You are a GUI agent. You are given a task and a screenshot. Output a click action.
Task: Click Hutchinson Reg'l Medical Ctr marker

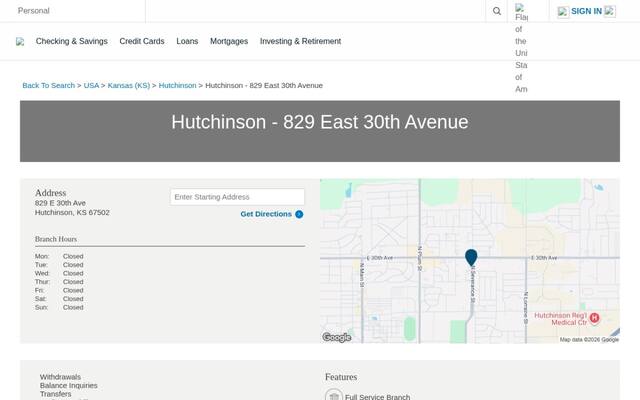click(594, 318)
